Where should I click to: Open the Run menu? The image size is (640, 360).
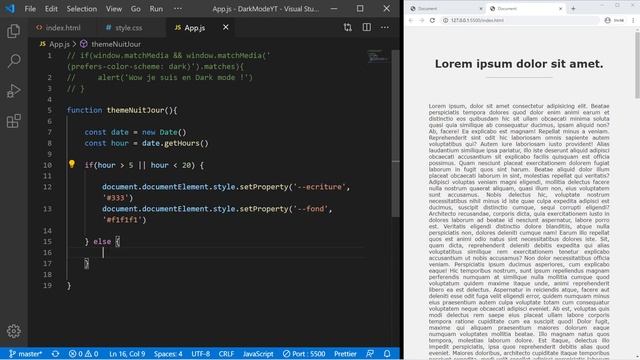tap(156, 9)
